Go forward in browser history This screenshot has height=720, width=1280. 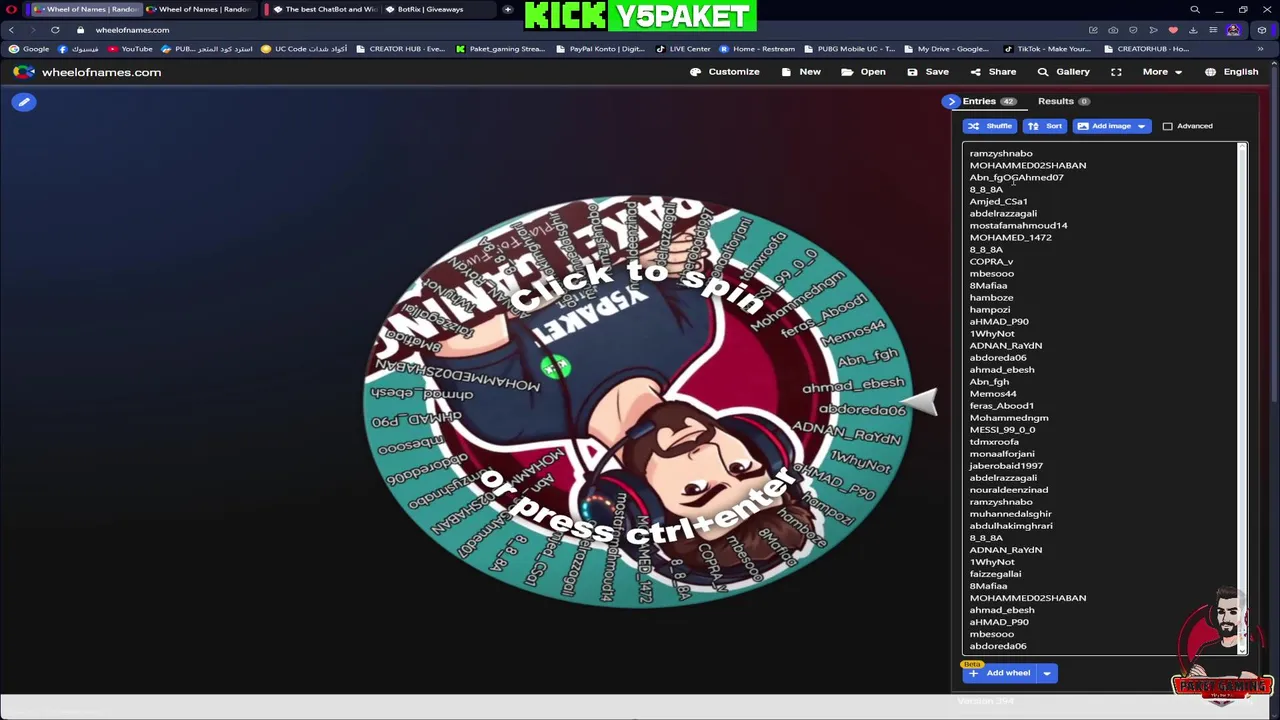click(x=33, y=30)
